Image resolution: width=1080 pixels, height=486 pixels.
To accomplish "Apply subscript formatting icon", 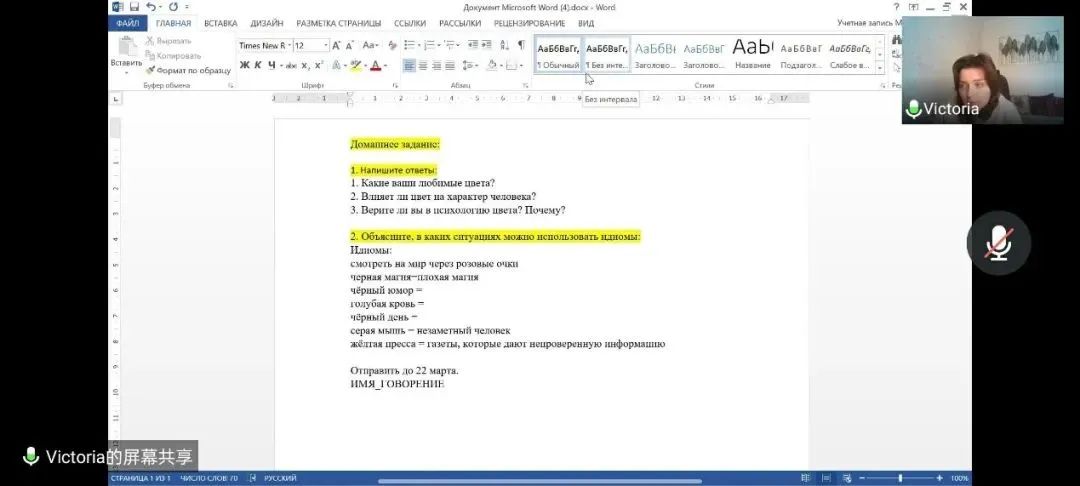I will pos(305,66).
